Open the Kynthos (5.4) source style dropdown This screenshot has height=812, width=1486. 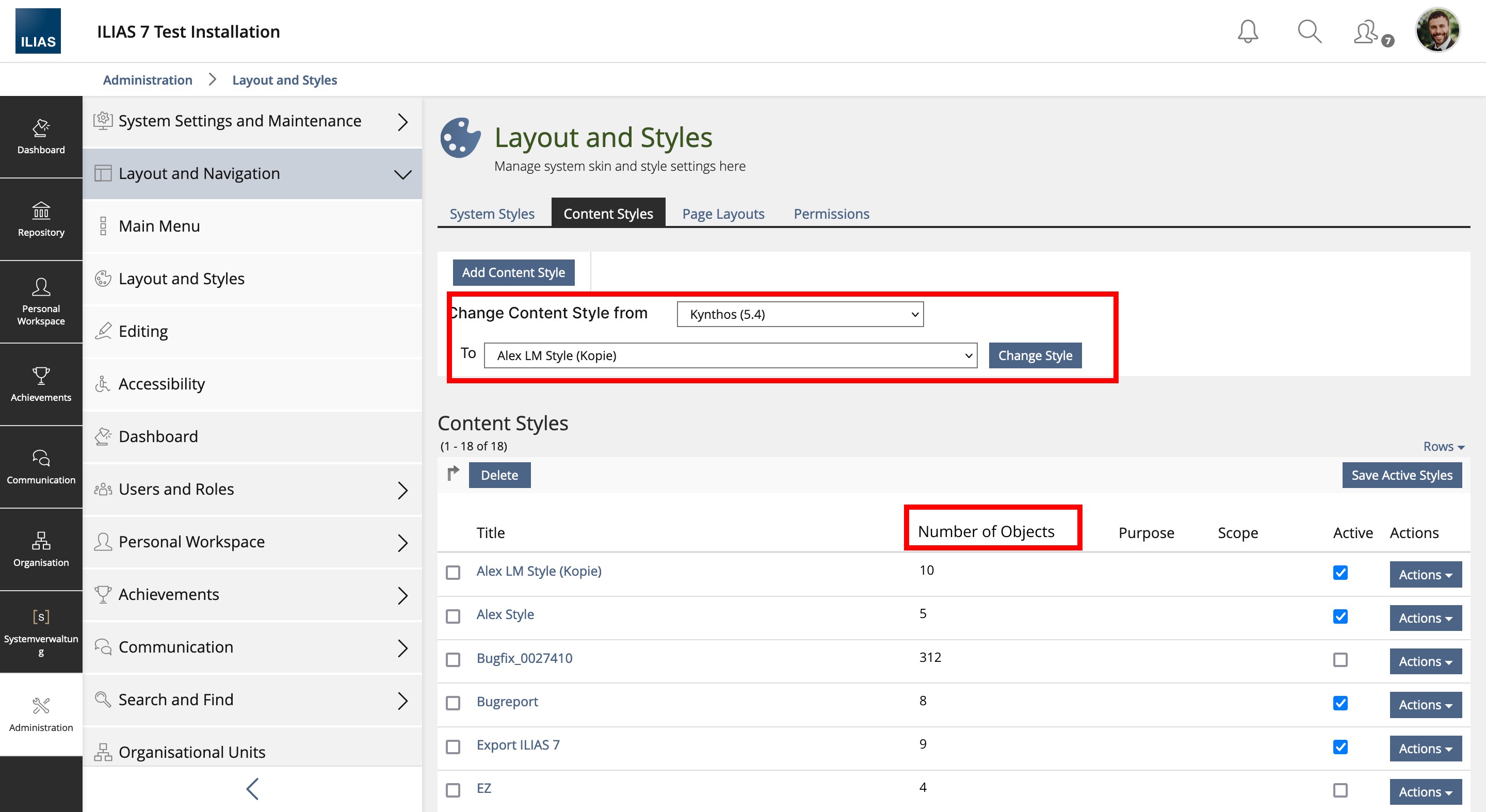pos(800,314)
